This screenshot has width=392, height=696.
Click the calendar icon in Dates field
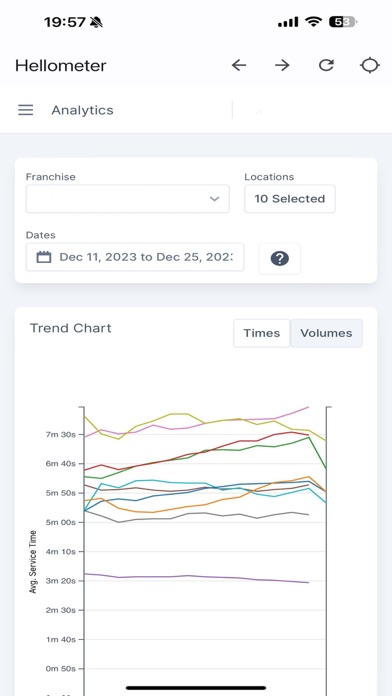44,257
